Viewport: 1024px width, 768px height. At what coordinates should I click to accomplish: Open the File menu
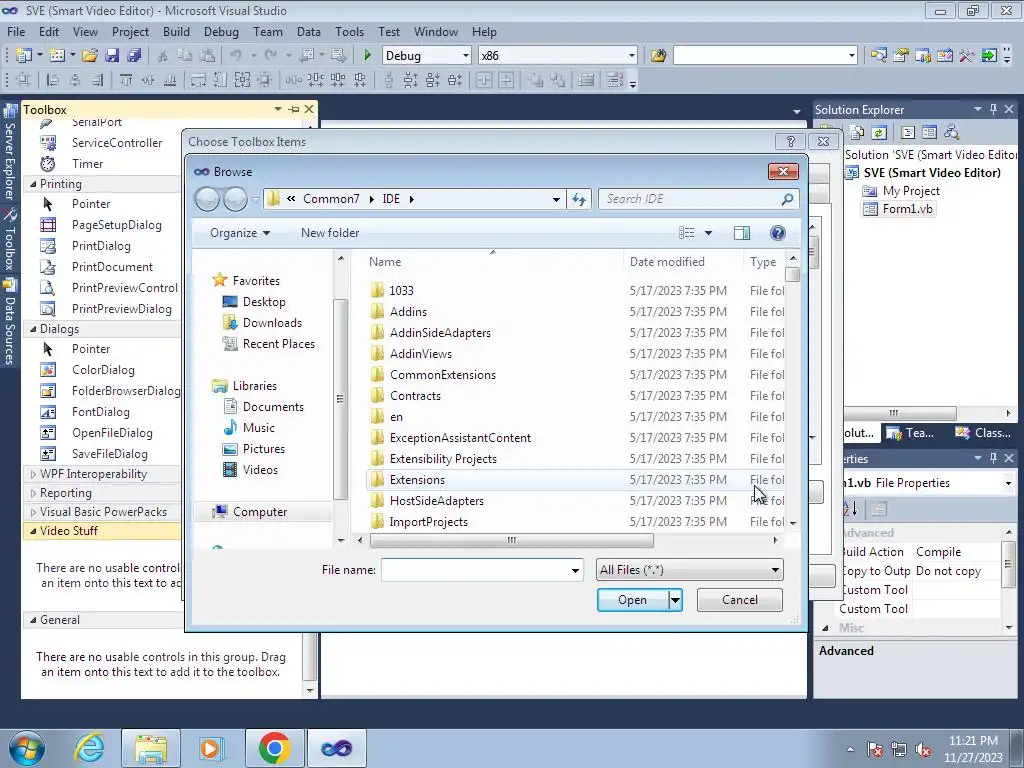point(16,31)
